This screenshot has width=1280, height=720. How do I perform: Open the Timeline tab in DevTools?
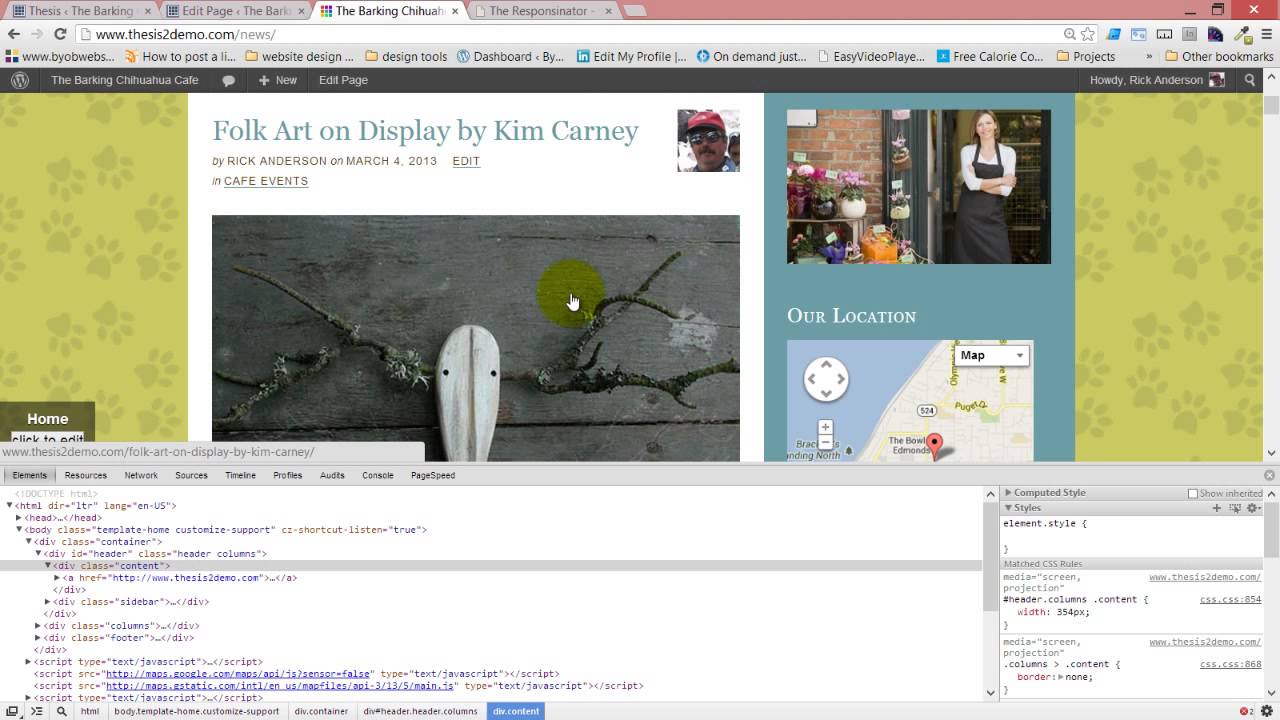[x=241, y=475]
